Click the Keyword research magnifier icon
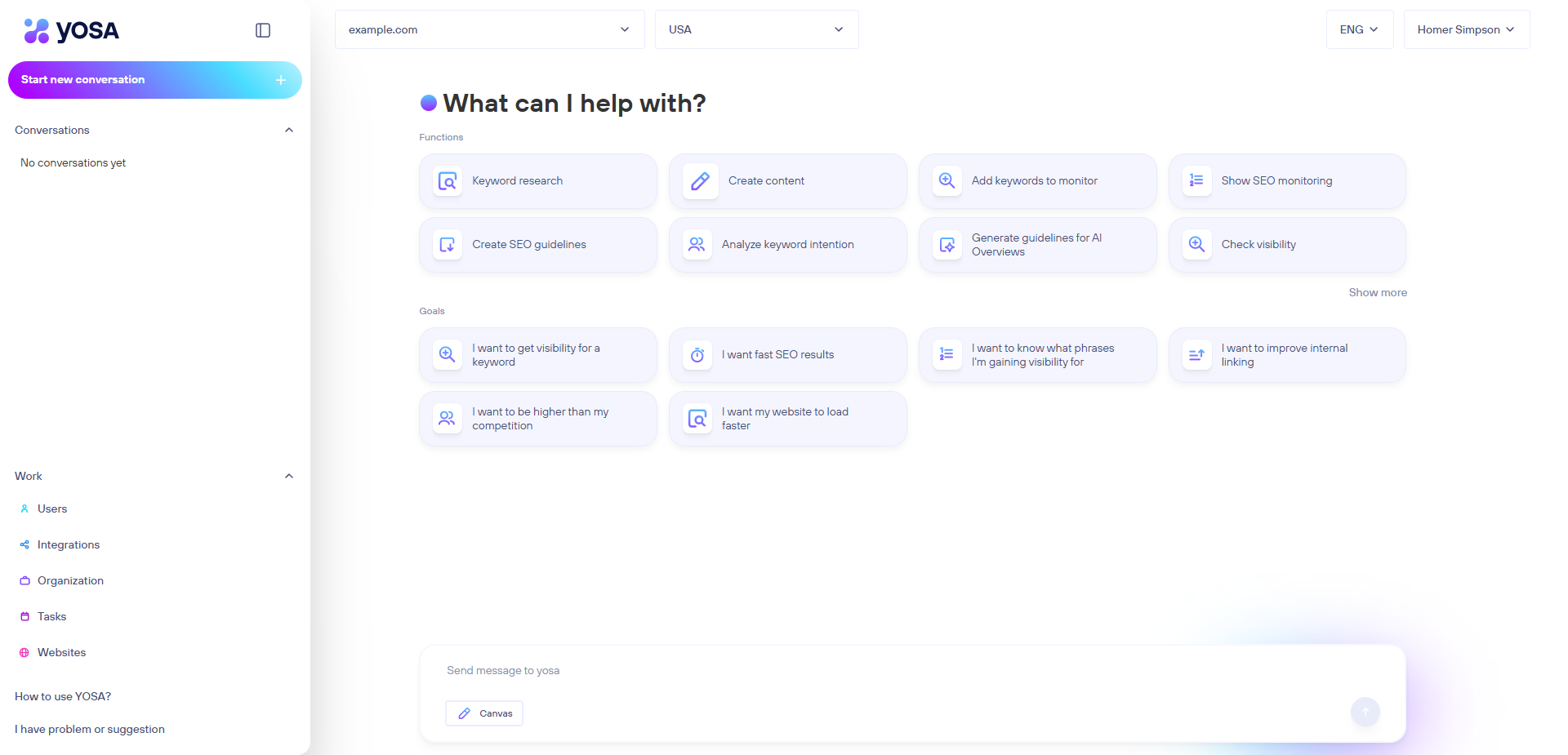The height and width of the screenshot is (755, 1568). click(x=448, y=181)
